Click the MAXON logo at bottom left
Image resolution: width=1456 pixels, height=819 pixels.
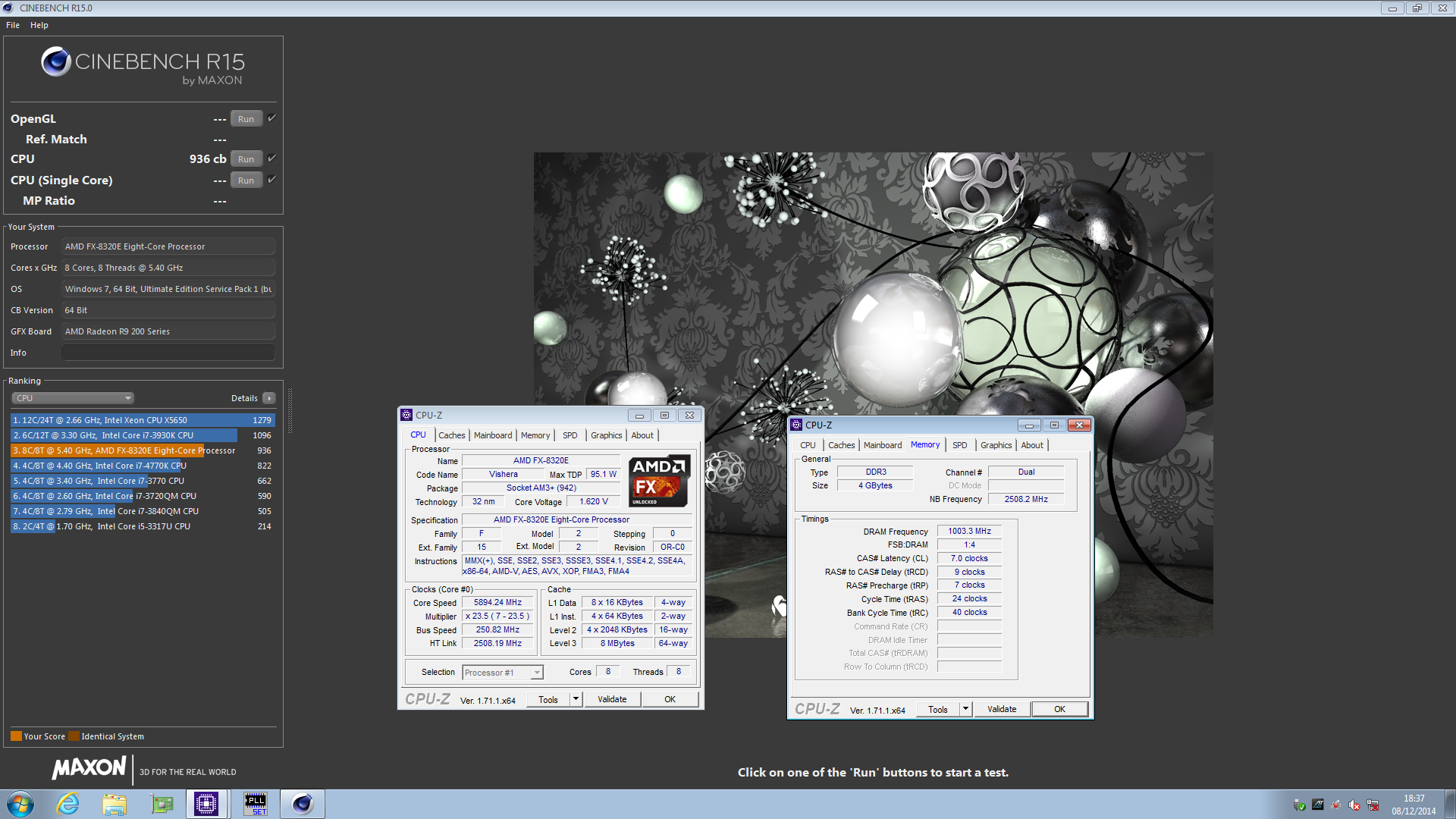[89, 768]
